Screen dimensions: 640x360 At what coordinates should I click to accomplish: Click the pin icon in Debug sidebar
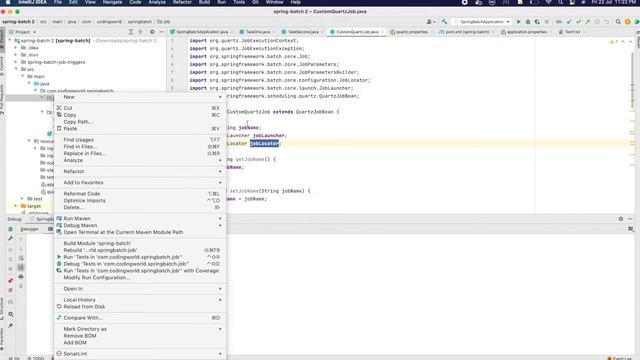11,326
